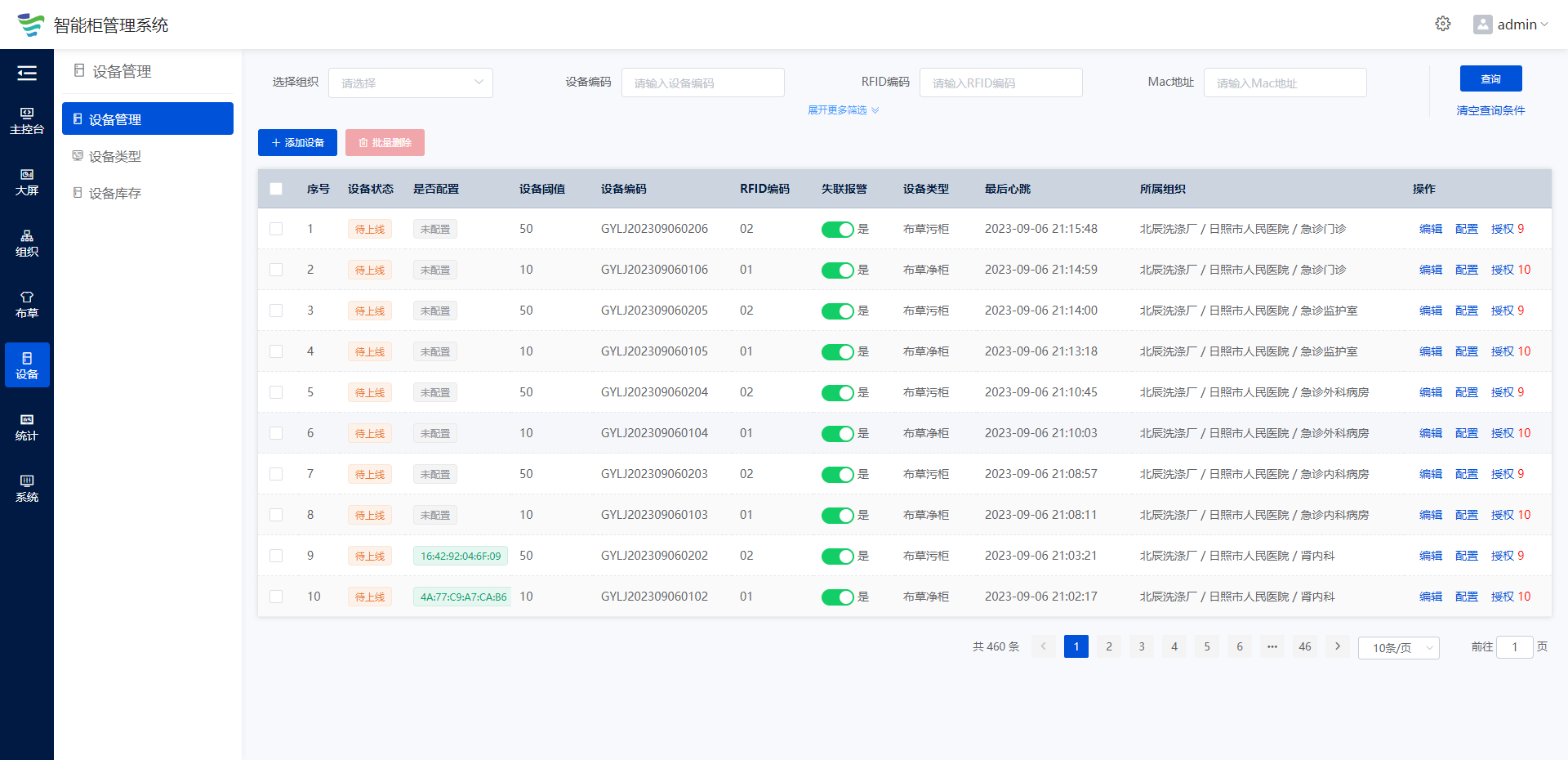Click current page 1 button
1568x760 pixels.
pyautogui.click(x=1076, y=646)
